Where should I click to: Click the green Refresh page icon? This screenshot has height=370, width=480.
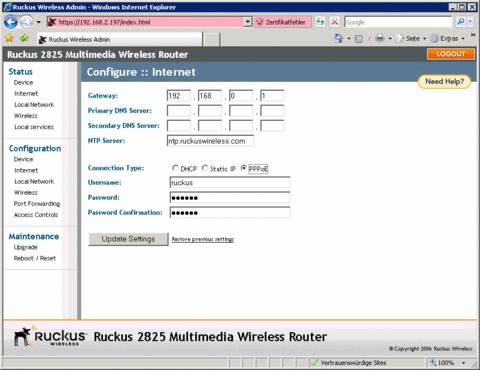click(320, 22)
